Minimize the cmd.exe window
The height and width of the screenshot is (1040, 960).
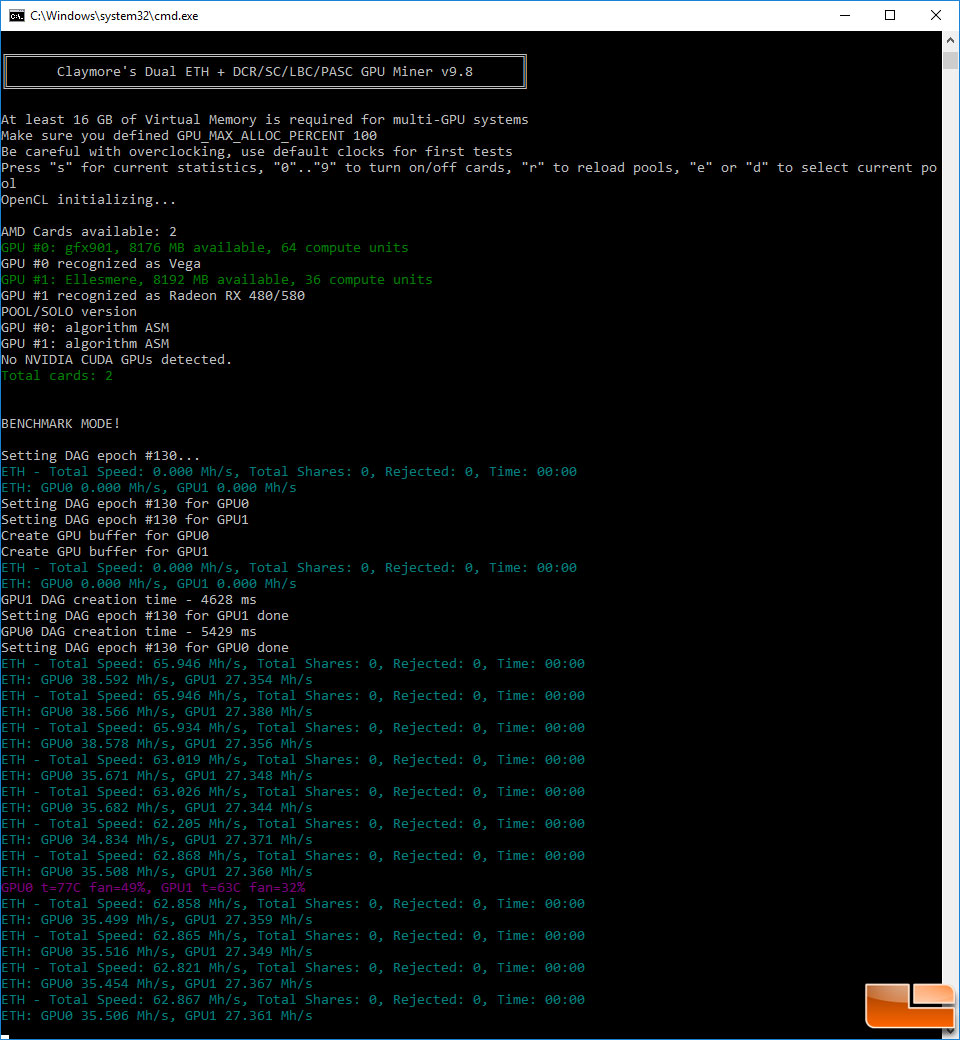[x=845, y=15]
